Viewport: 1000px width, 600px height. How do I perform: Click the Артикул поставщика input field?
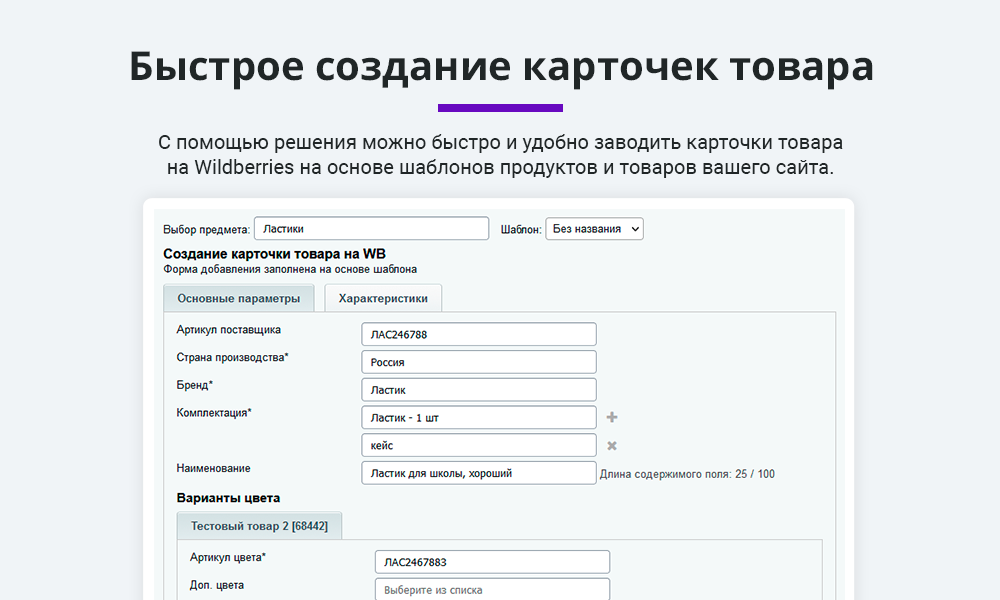coord(478,335)
